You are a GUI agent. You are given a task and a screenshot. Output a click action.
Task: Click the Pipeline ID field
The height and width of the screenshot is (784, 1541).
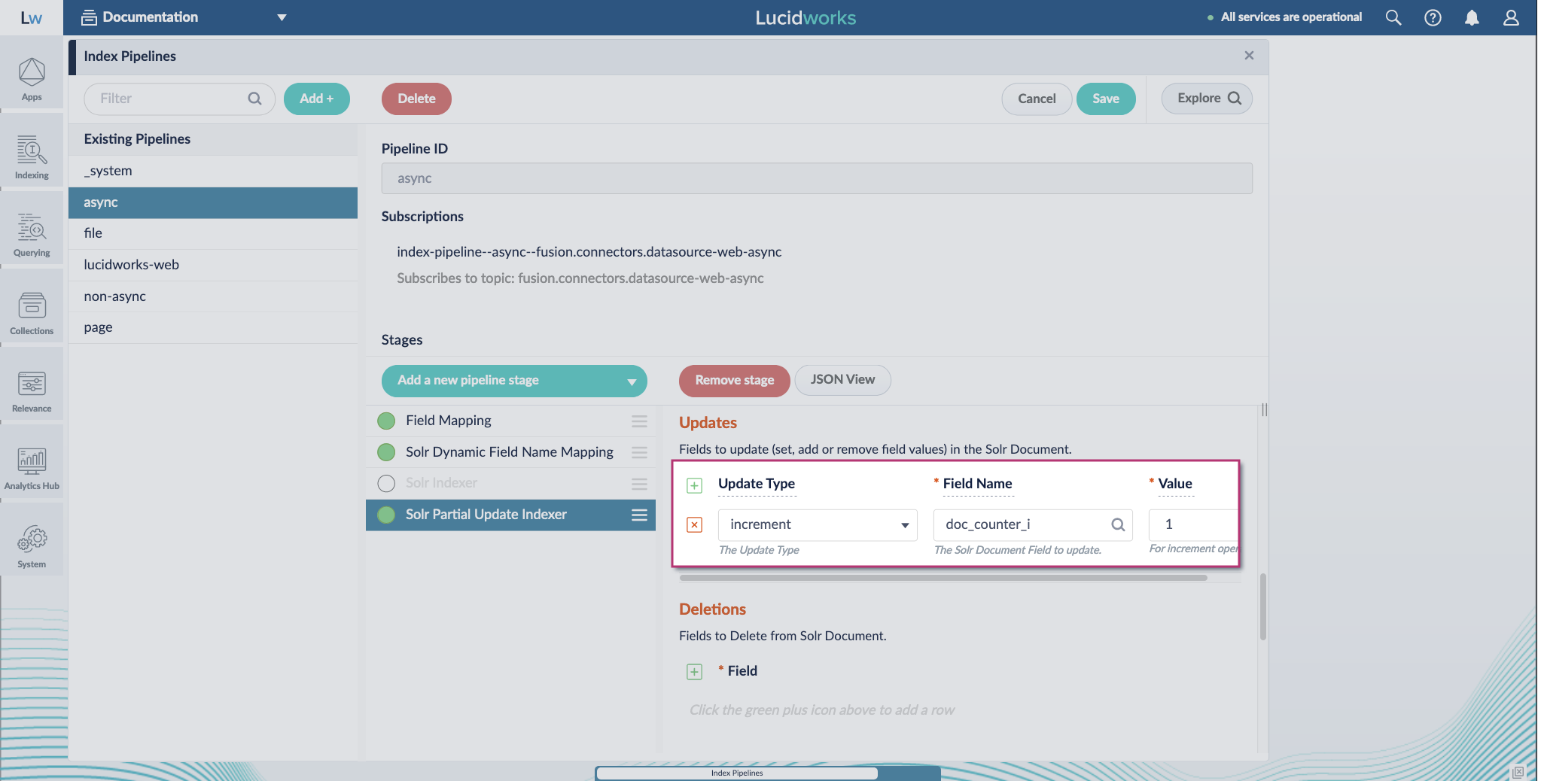point(817,178)
